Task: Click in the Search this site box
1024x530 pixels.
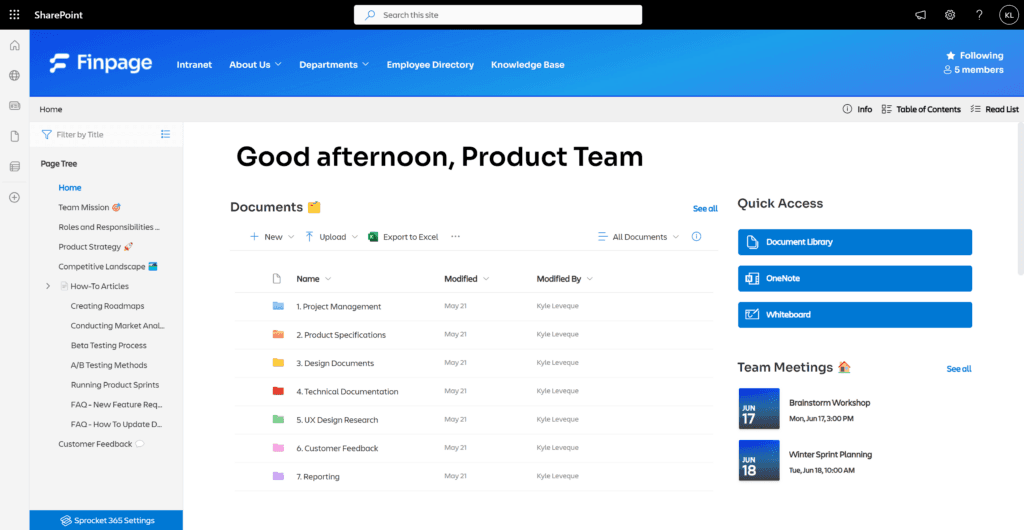Action: [x=498, y=15]
